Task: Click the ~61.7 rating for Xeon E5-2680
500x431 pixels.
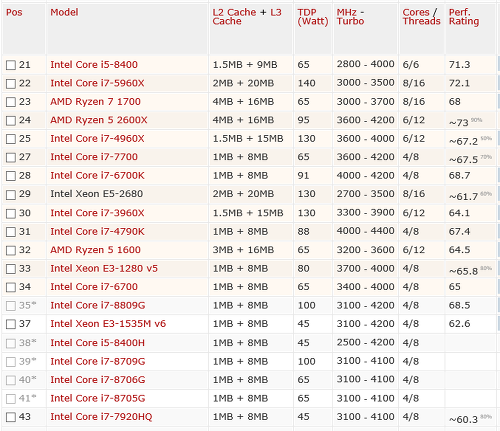Action: click(x=463, y=197)
